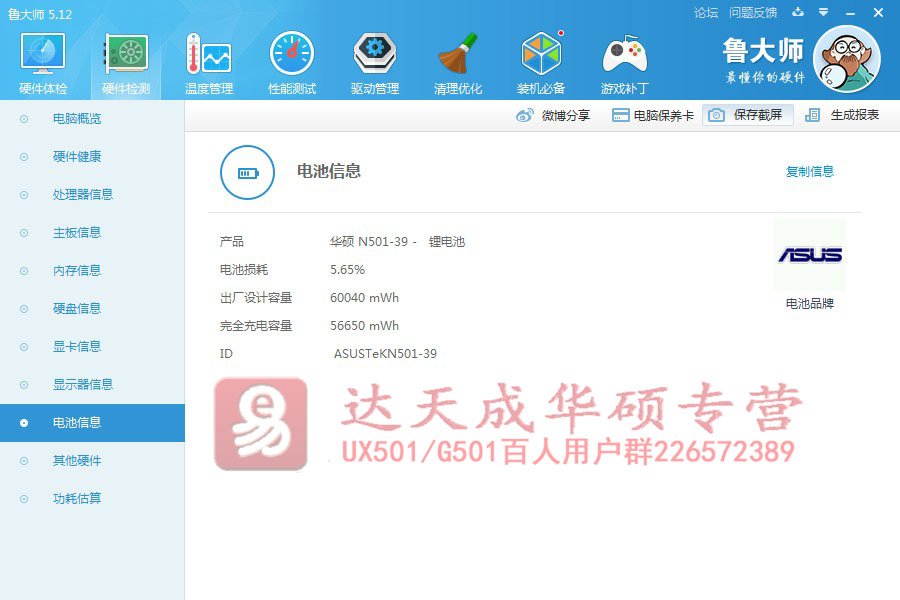The image size is (900, 600).
Task: Click the 出厂设计容量 label
Action: tap(256, 298)
